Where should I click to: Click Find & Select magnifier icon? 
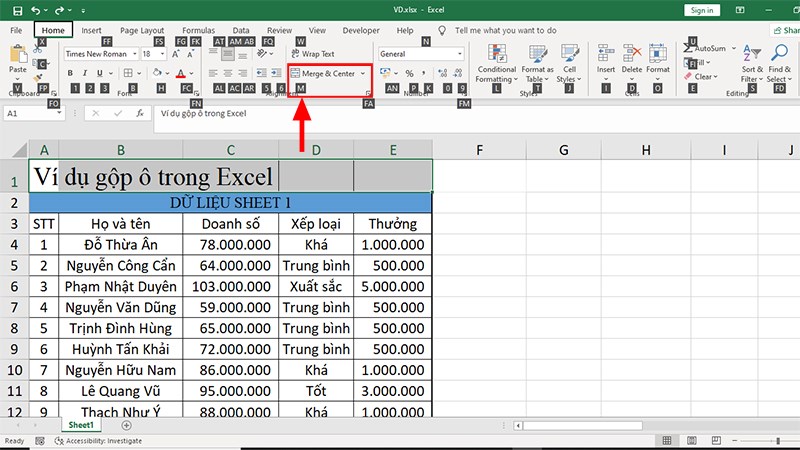pyautogui.click(x=780, y=52)
